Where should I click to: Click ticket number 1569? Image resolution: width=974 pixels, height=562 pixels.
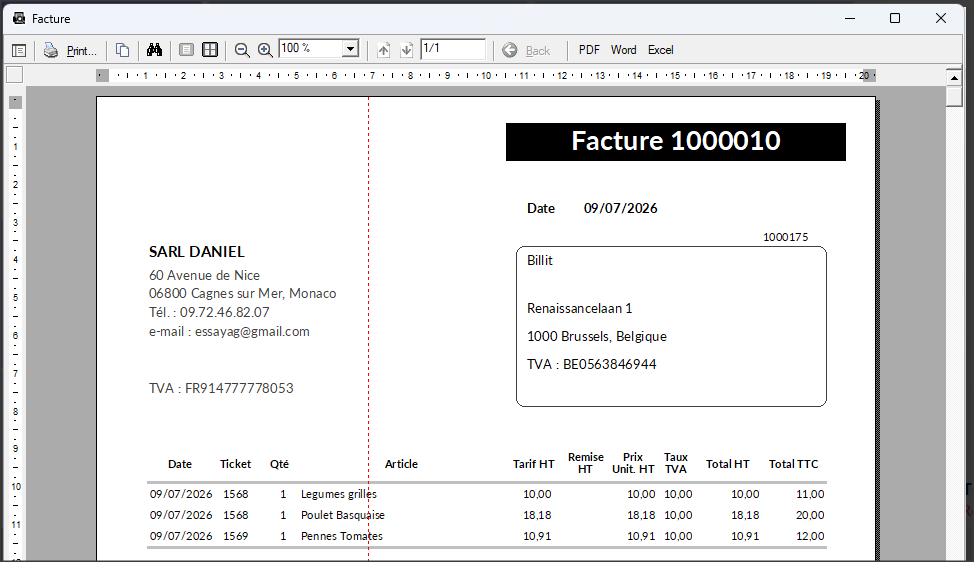[236, 537]
